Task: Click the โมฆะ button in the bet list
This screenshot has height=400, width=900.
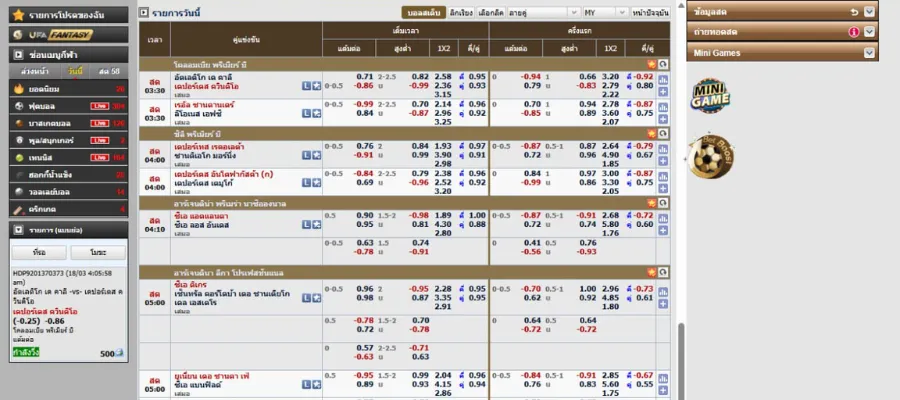Action: pos(98,253)
